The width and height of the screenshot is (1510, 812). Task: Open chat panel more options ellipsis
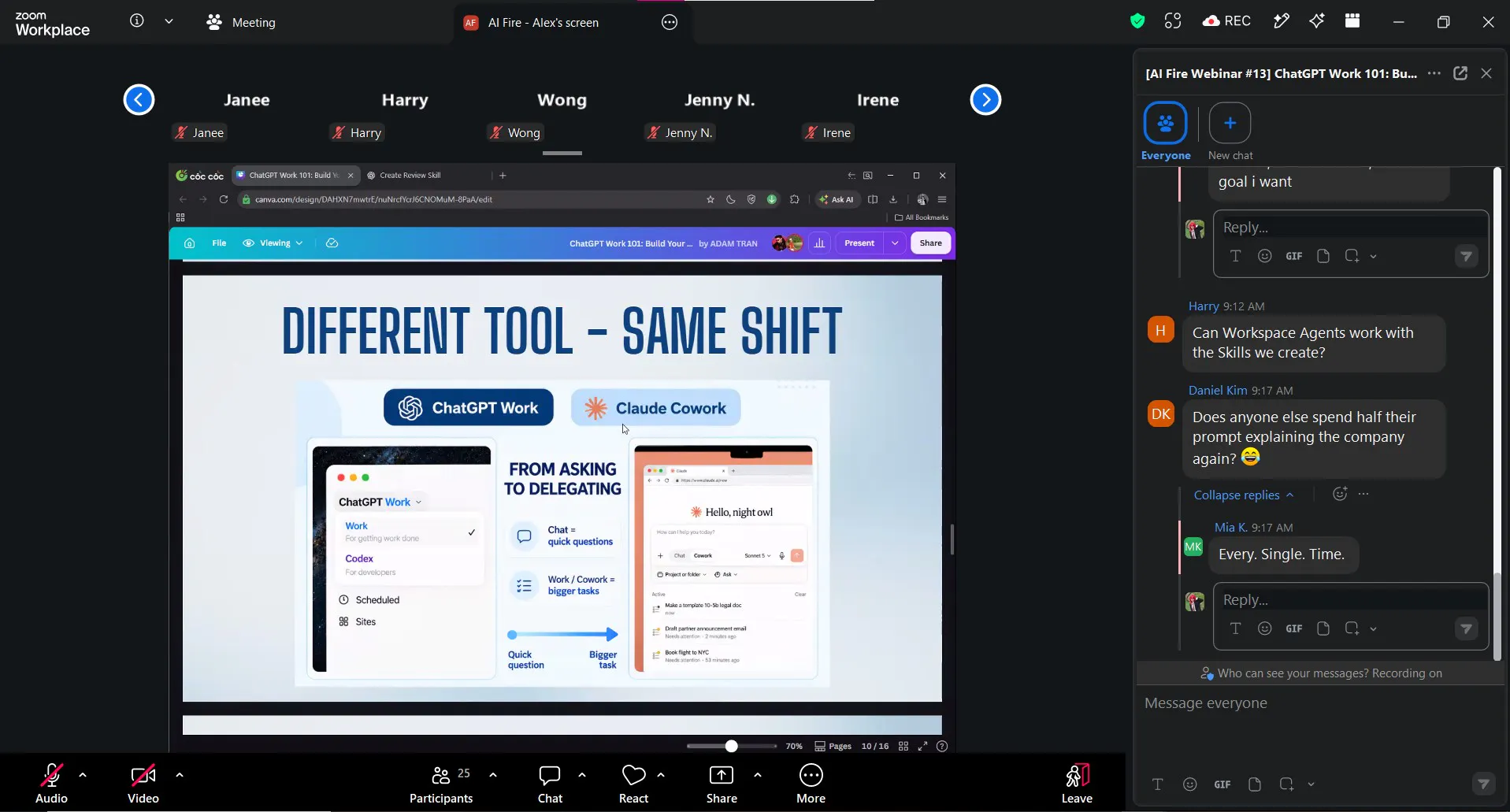click(1434, 73)
